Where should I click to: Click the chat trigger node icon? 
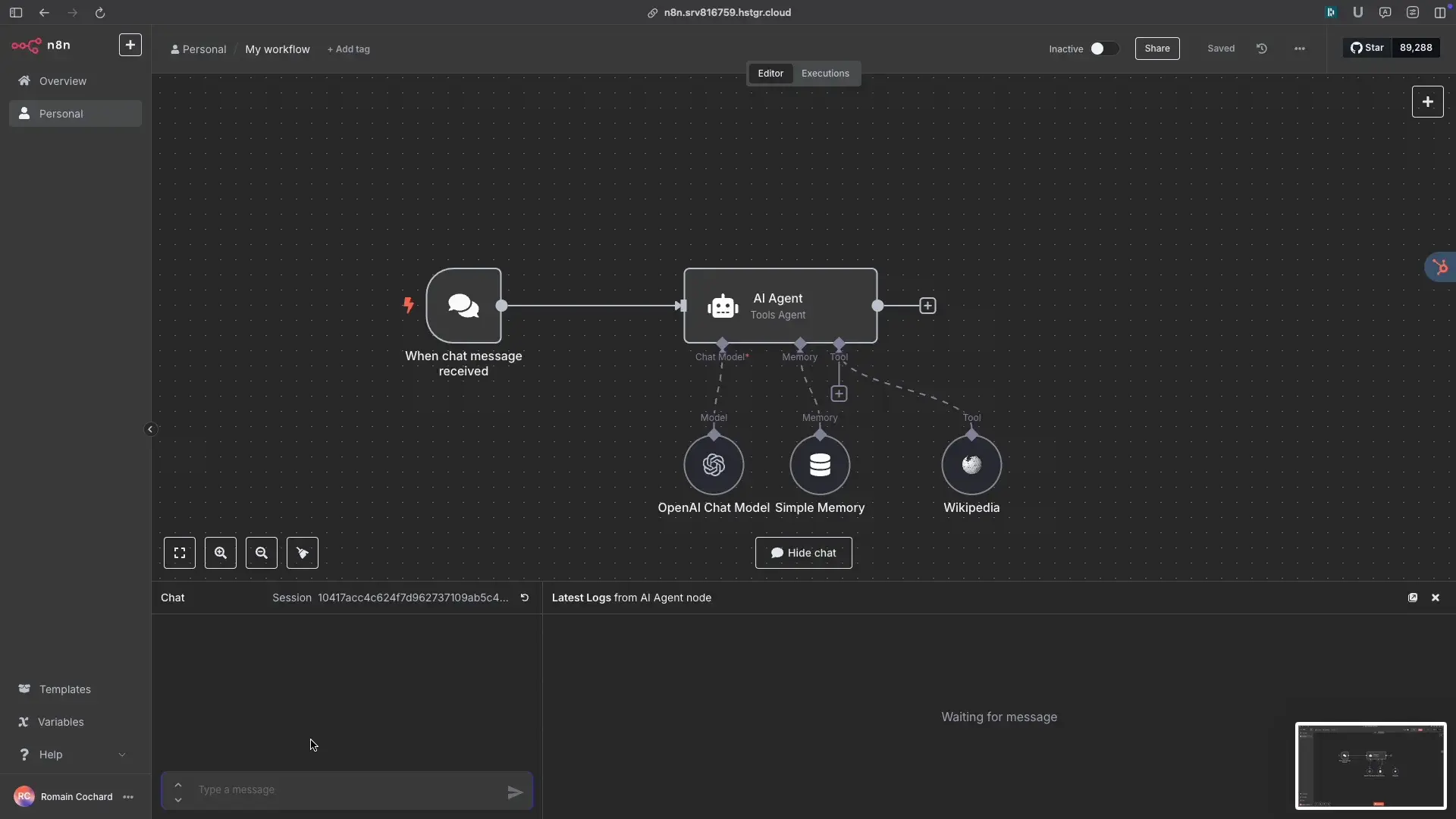coord(463,306)
